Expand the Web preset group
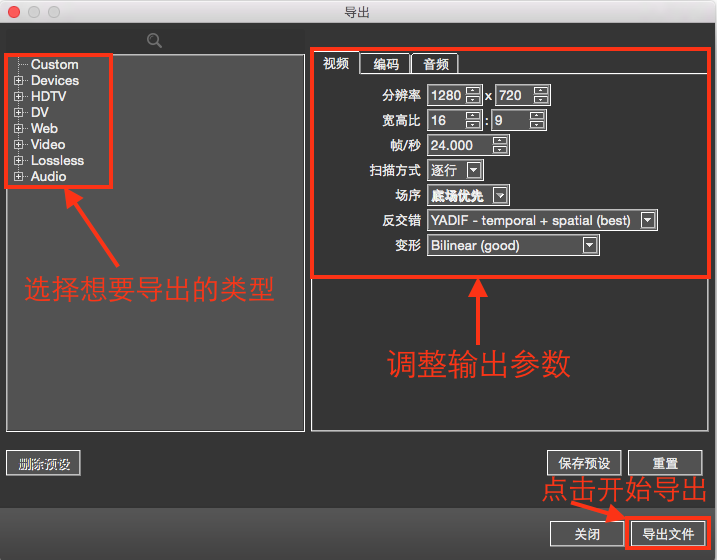 tap(18, 128)
